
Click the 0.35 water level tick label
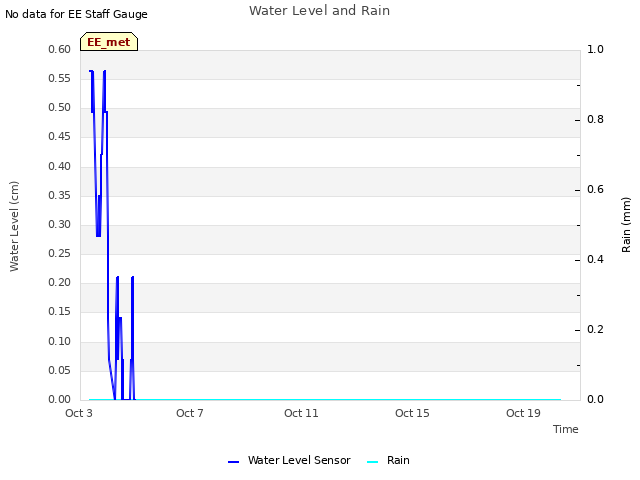60,195
